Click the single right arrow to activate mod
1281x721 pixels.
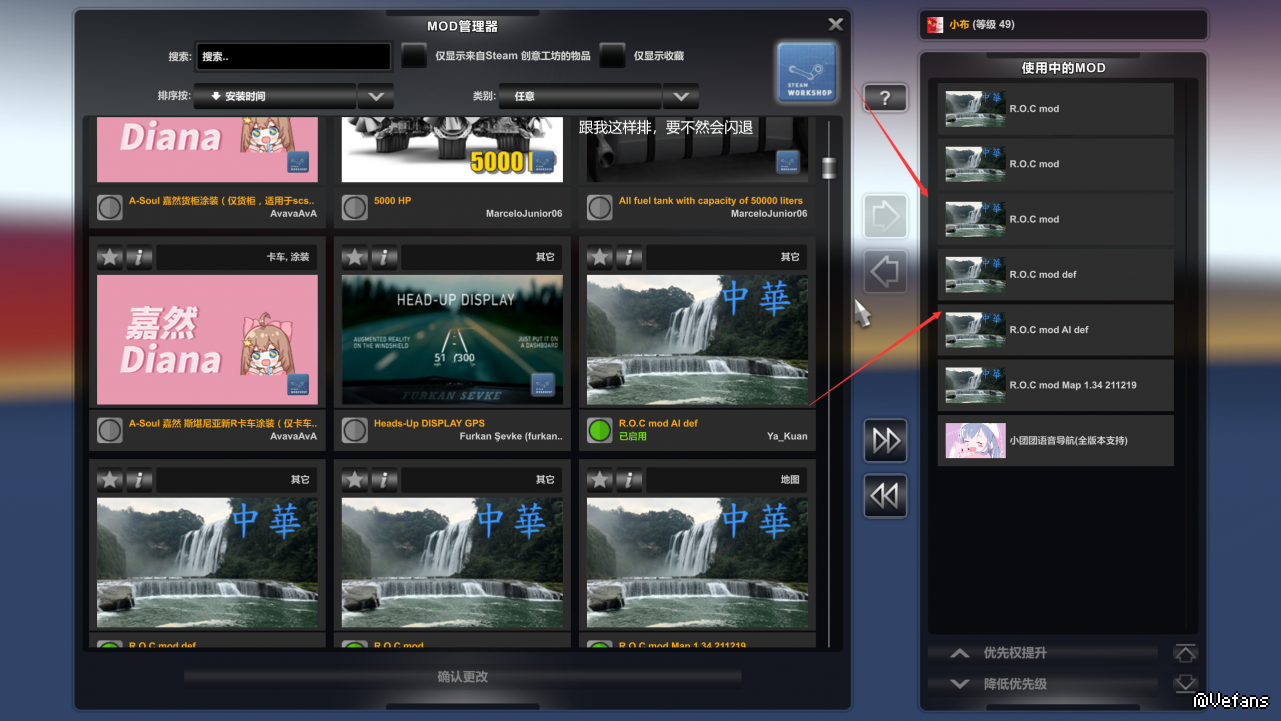(885, 216)
